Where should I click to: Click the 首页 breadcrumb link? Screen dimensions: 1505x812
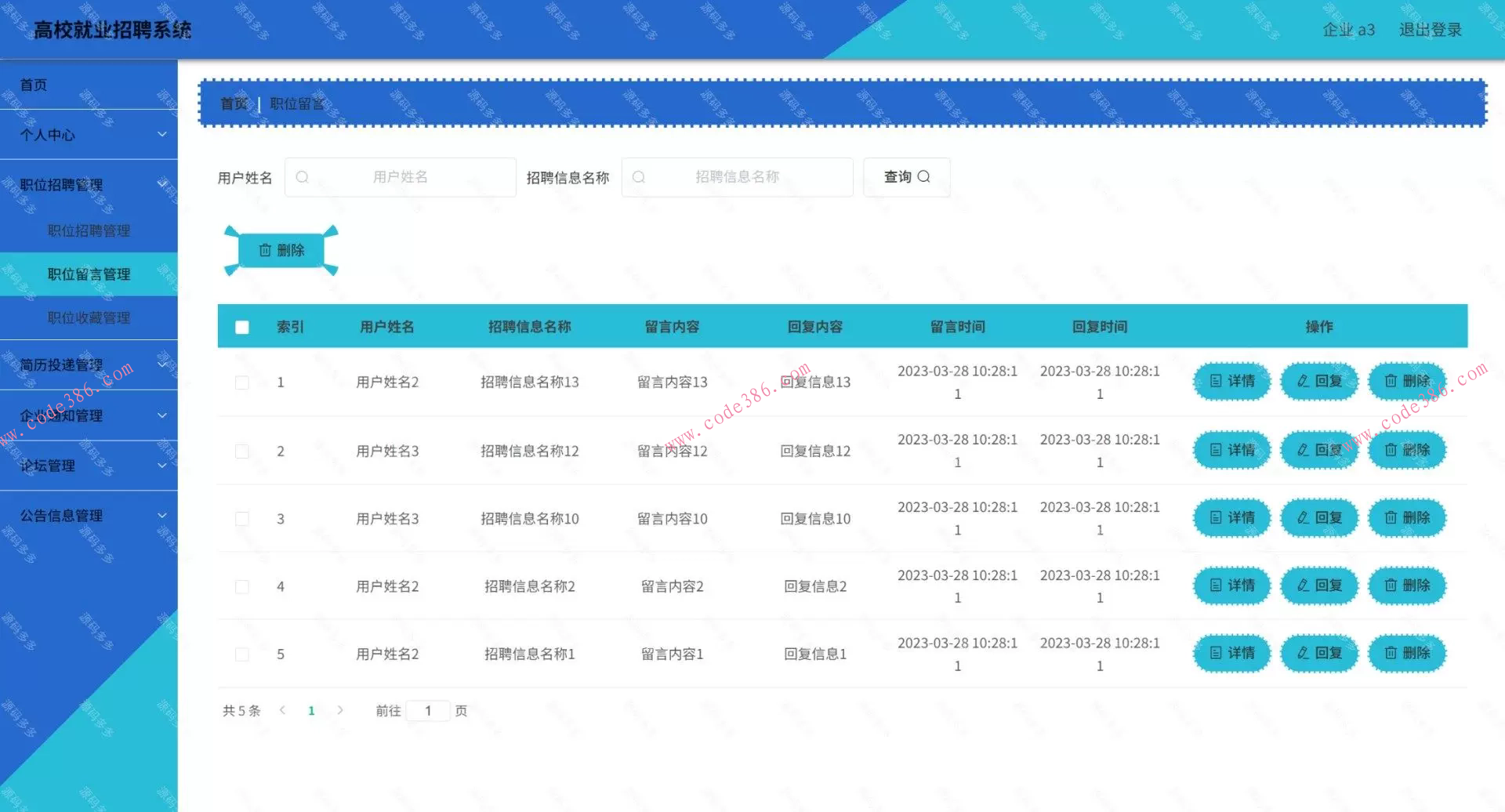[x=234, y=103]
